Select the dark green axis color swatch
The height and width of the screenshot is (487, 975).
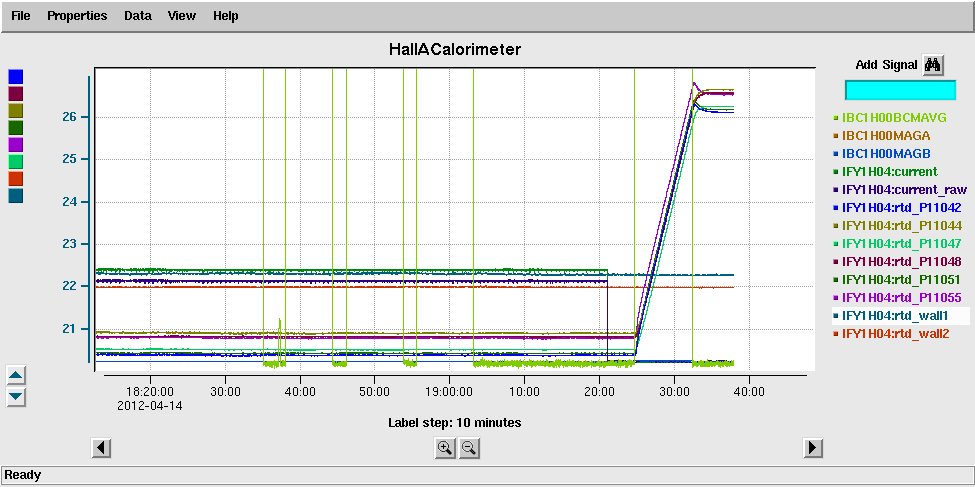tap(16, 128)
